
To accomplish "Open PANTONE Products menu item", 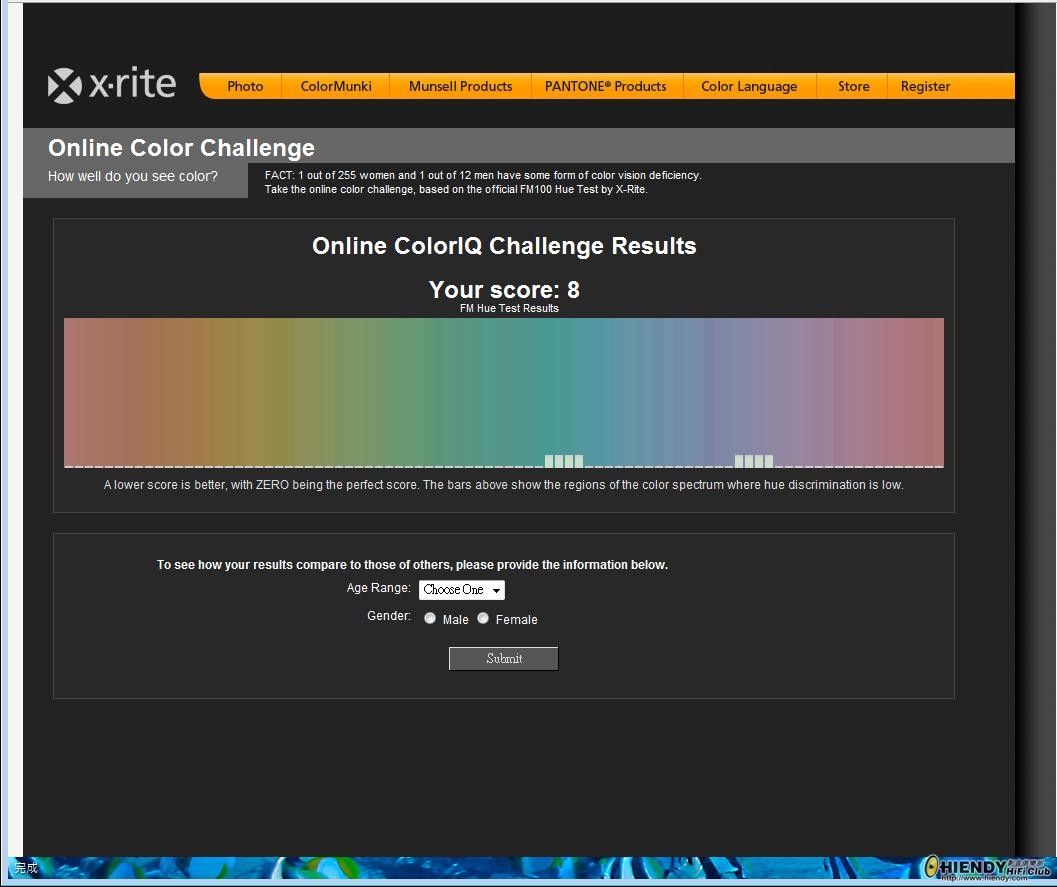I will point(605,86).
